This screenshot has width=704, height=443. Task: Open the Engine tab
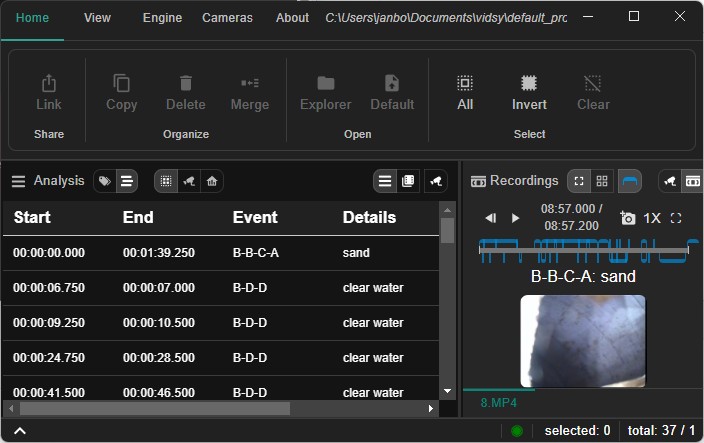[162, 18]
